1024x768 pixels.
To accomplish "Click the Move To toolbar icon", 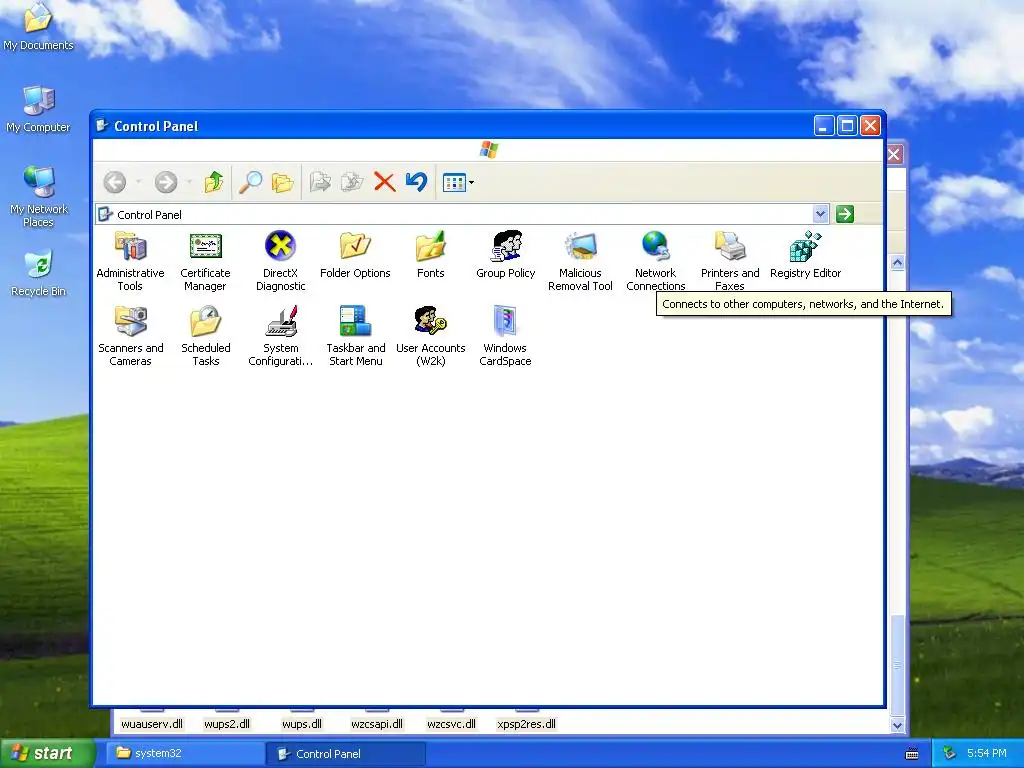I will 320,182.
